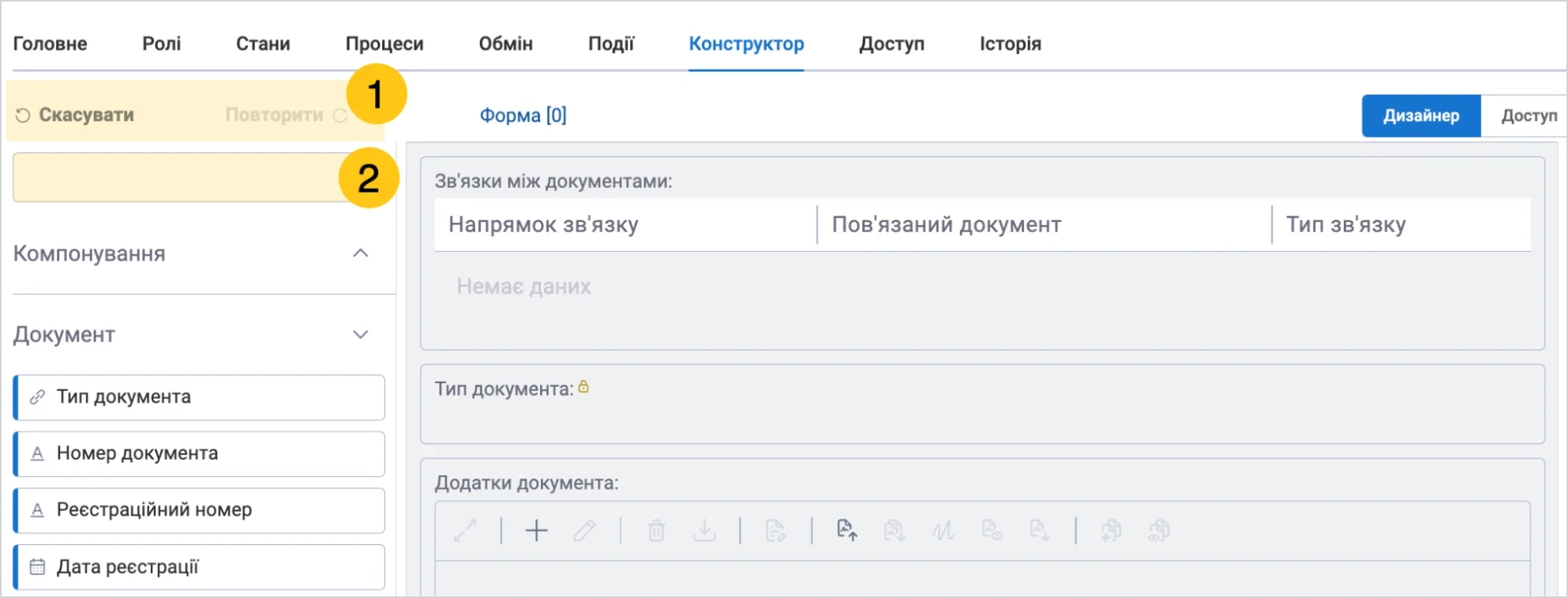This screenshot has width=1568, height=598.
Task: Click text icon of Номер документа component
Action: 37,453
